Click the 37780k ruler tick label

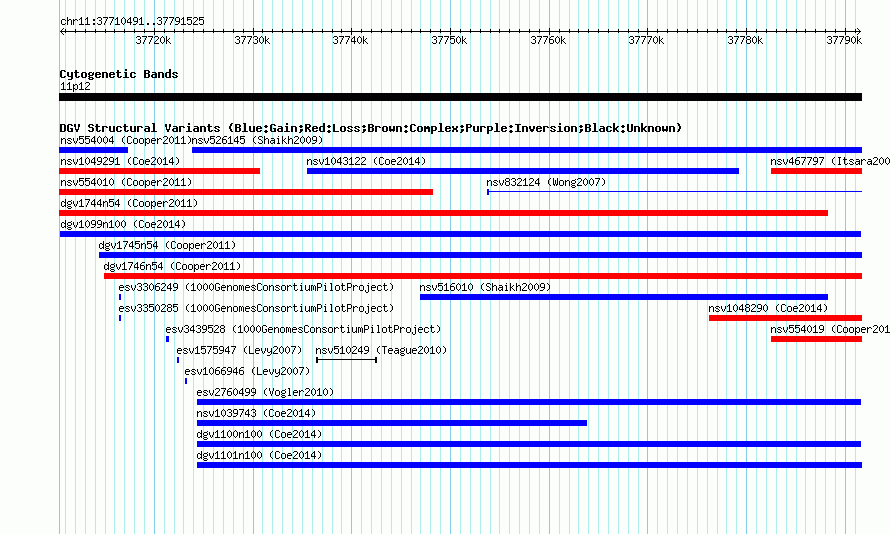click(x=745, y=40)
